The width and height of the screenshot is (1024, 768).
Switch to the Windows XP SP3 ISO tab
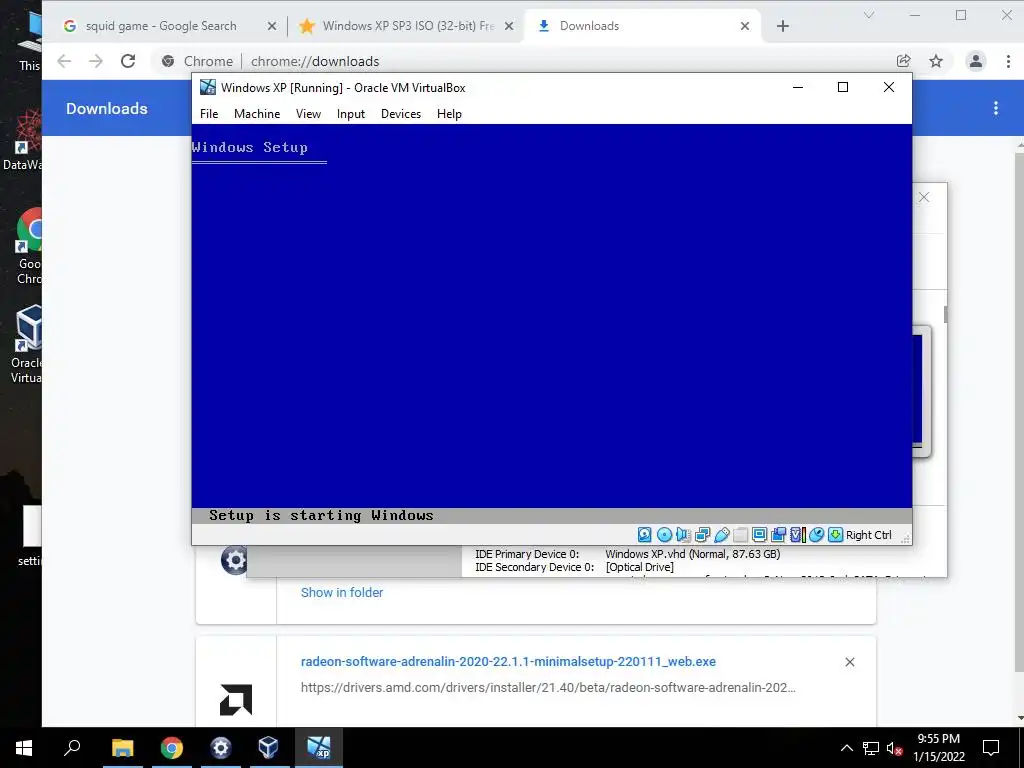pyautogui.click(x=405, y=26)
